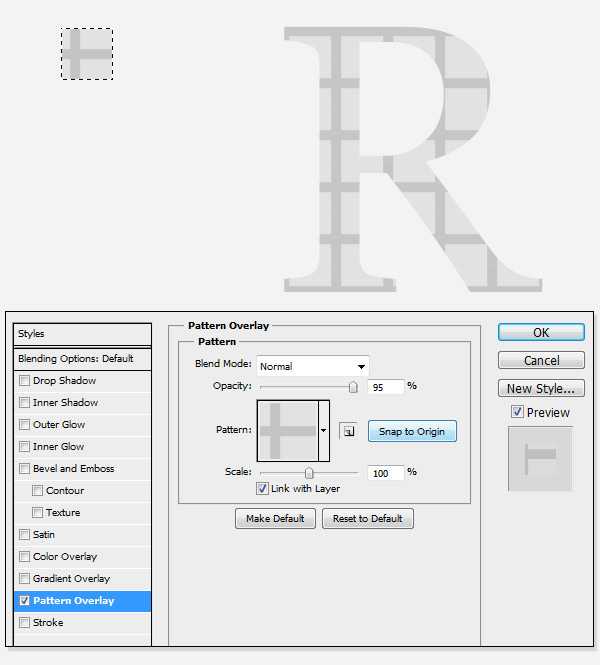
Task: Click Reset to Default button
Action: [x=368, y=519]
